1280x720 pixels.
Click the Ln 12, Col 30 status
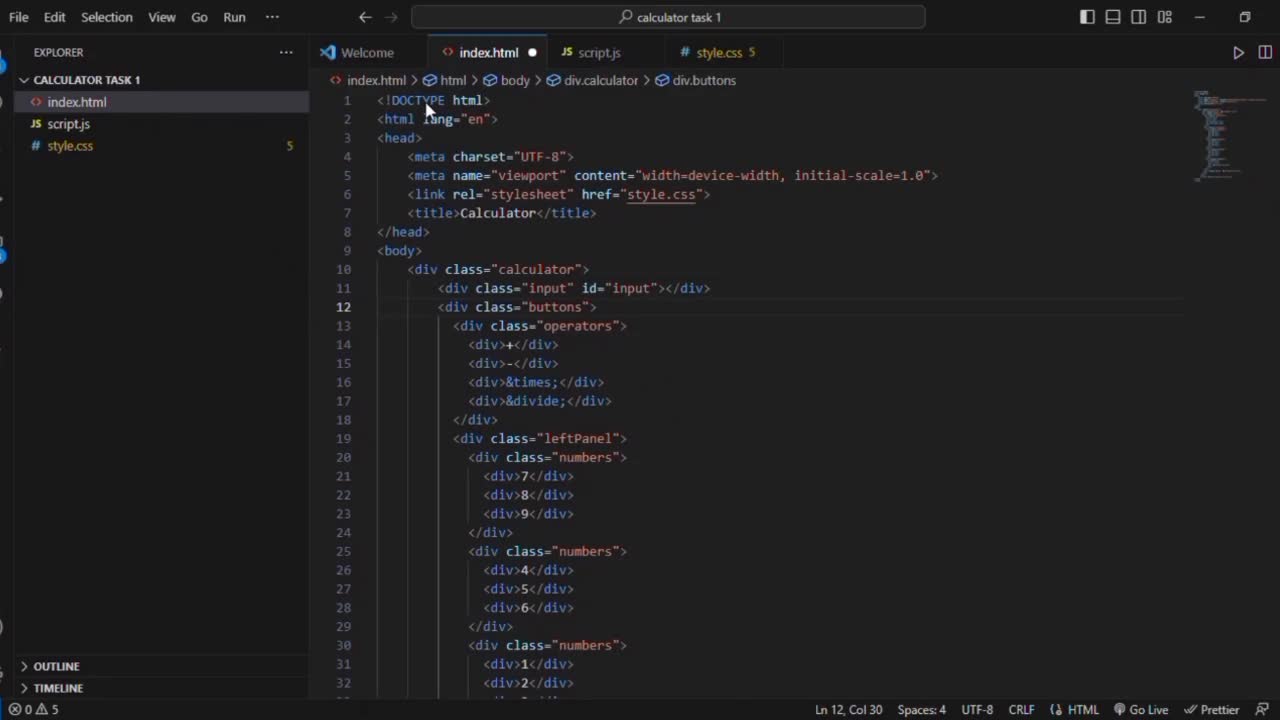tap(848, 710)
